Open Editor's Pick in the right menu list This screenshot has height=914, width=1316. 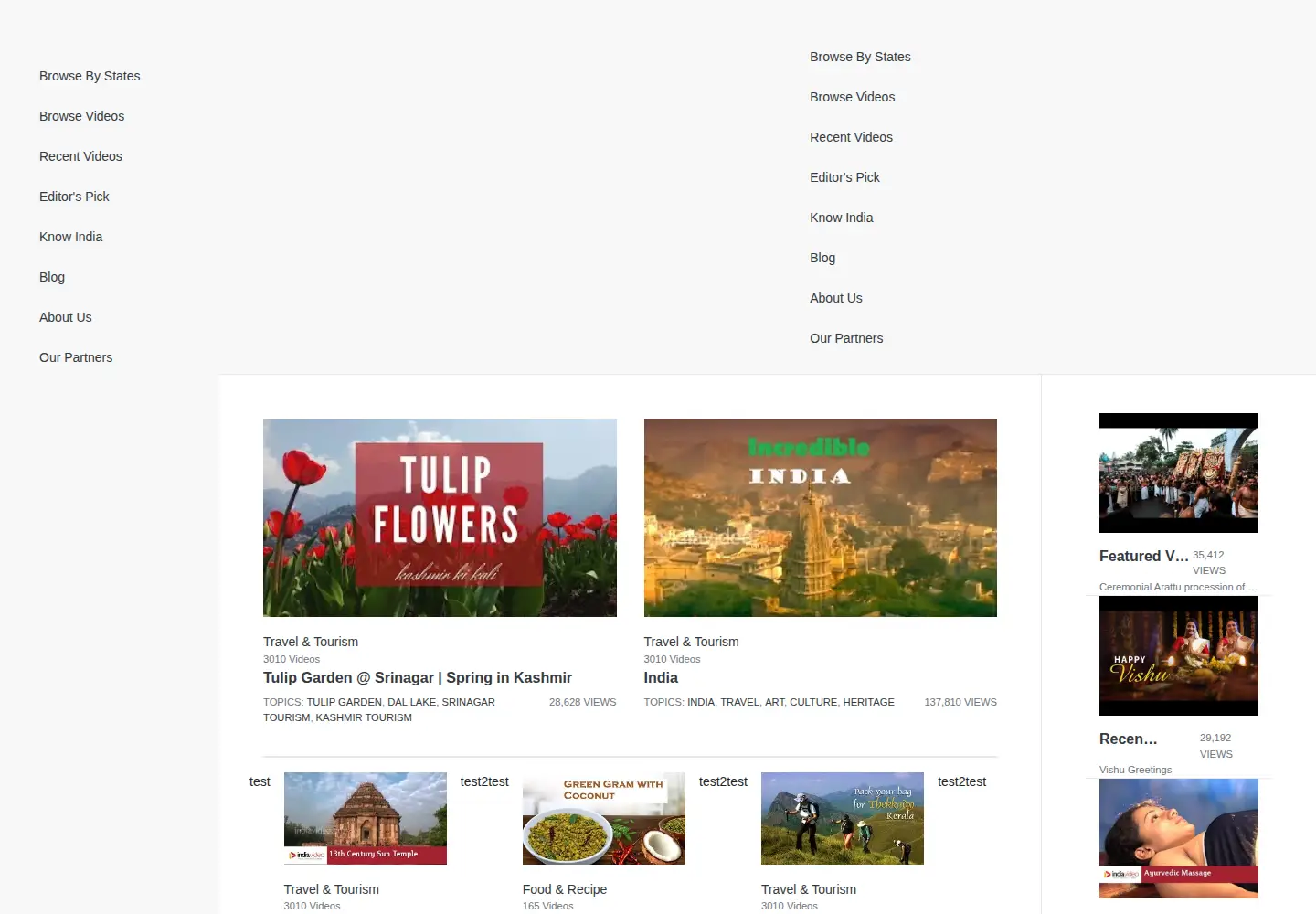tap(844, 177)
